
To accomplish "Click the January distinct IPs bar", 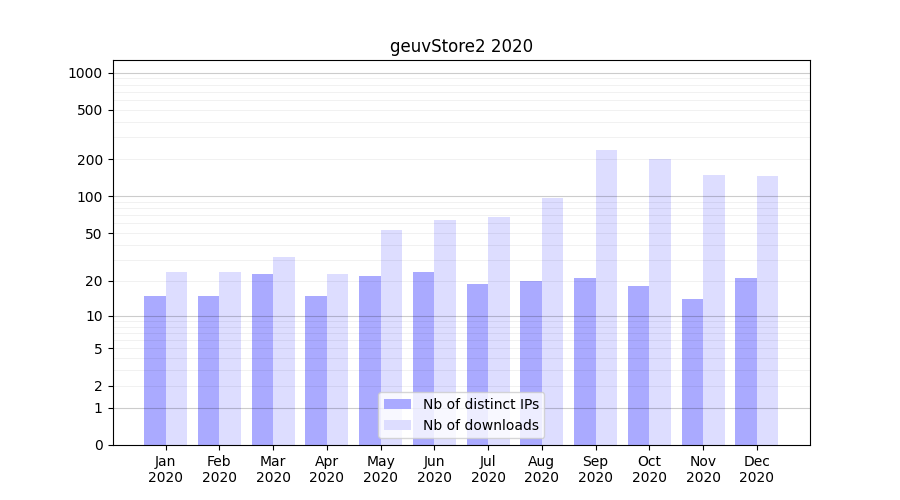I will (155, 370).
